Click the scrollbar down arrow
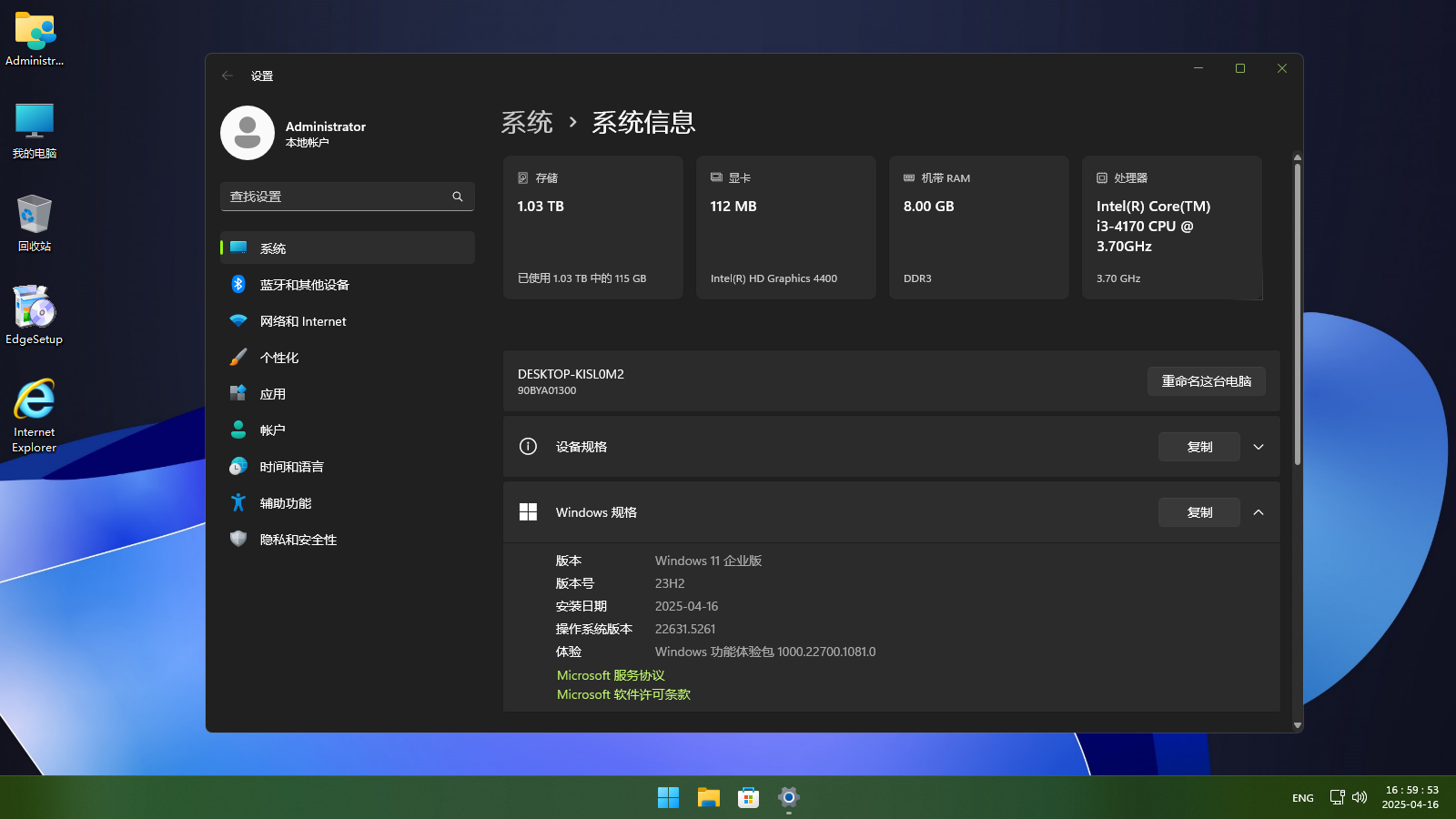The height and width of the screenshot is (819, 1456). point(1298,725)
